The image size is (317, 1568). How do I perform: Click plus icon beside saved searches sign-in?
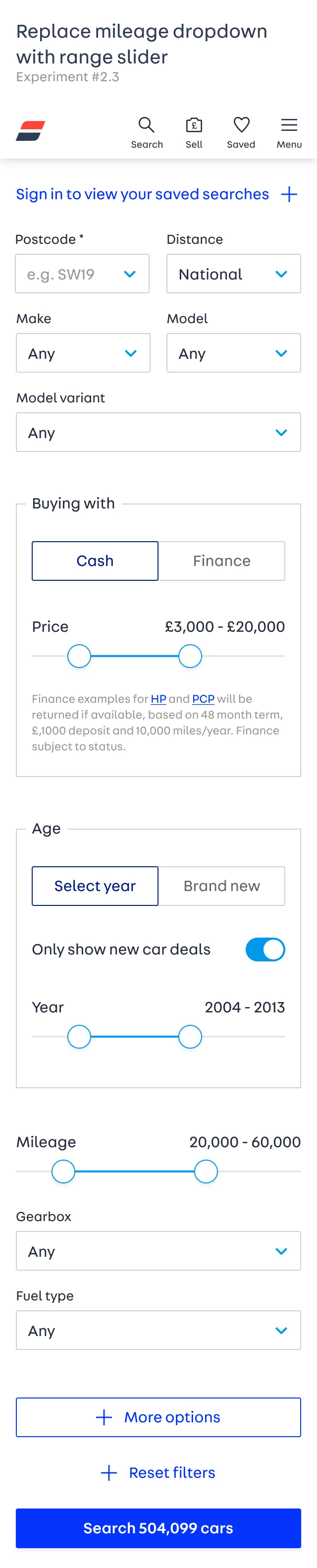(x=289, y=194)
